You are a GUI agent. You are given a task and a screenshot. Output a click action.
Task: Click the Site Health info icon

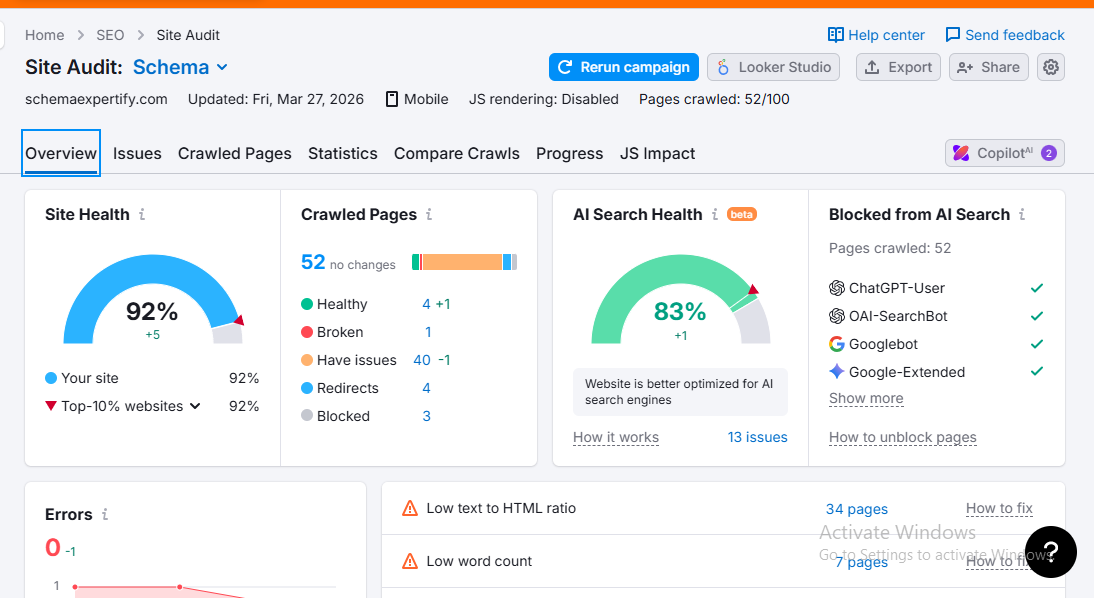tap(142, 214)
